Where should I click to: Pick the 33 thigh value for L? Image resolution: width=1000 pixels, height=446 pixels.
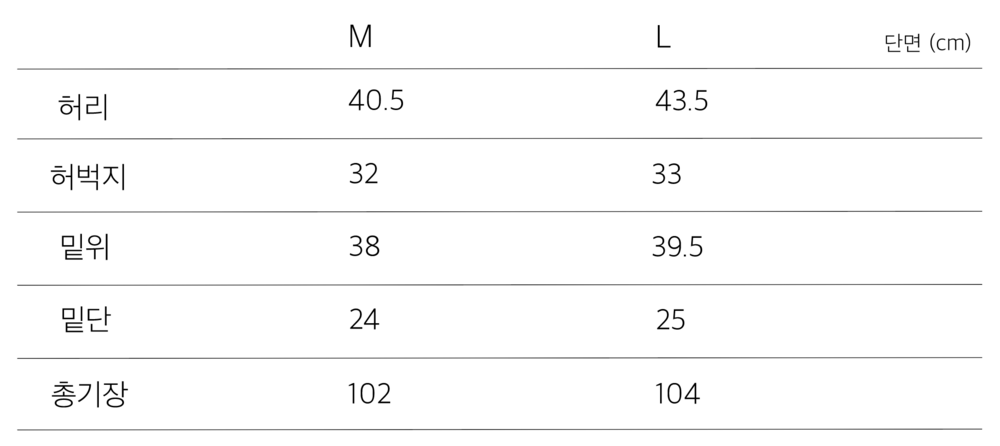pos(666,174)
